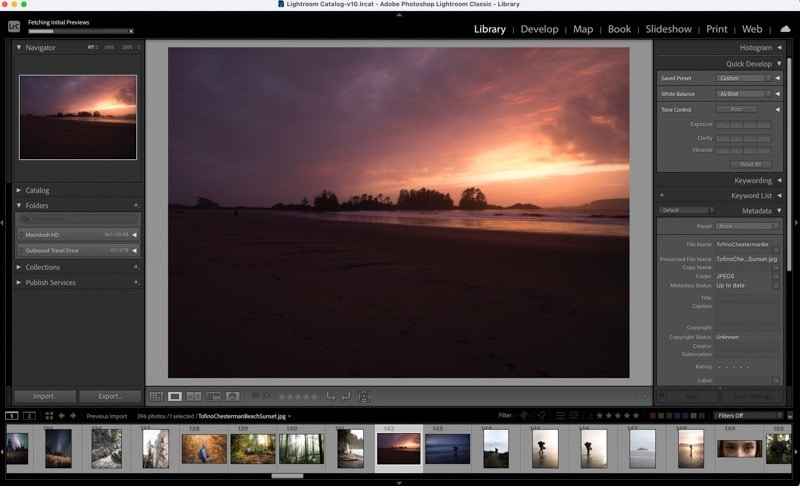Toggle the filter lock switch at far right
Viewport: 800px width, 486px height.
click(790, 416)
